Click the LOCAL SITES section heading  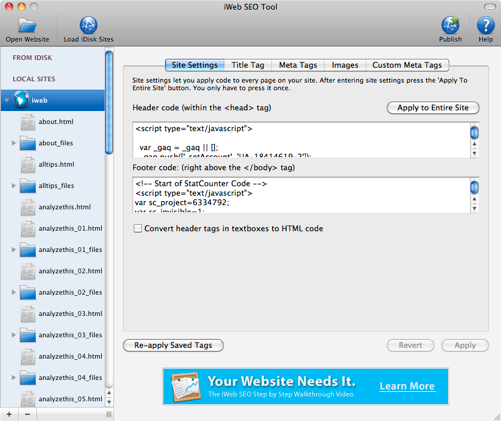click(34, 79)
